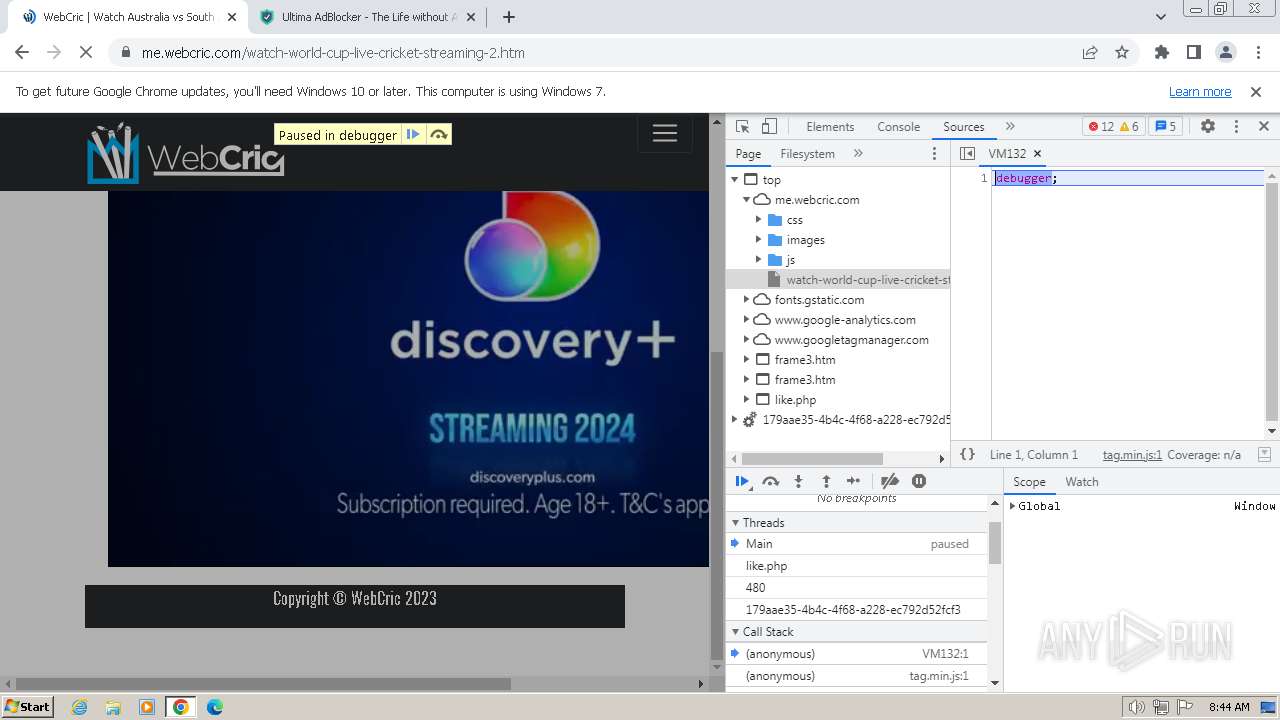
Task: Click the inspect element picker icon
Action: [x=742, y=127]
